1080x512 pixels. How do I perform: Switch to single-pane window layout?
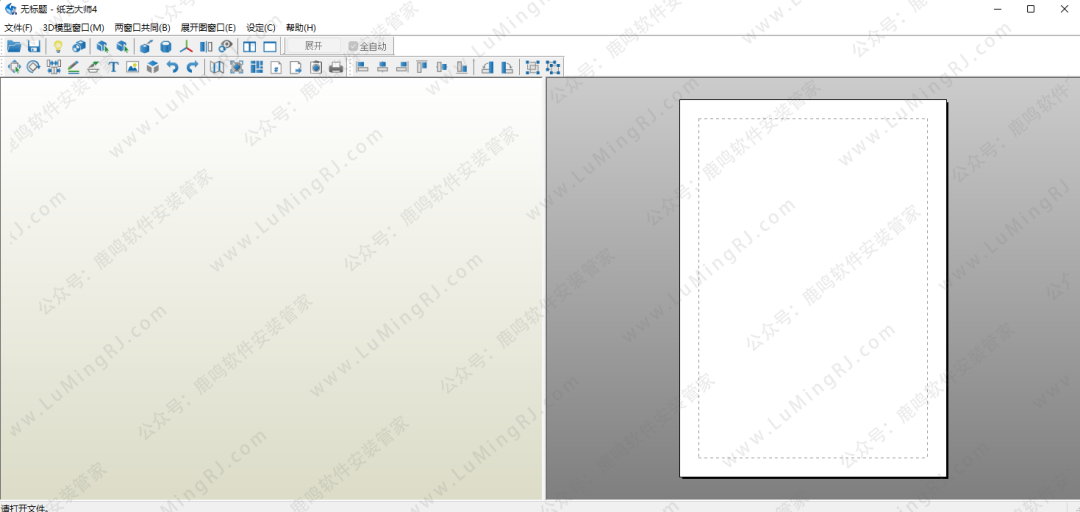pyautogui.click(x=269, y=47)
